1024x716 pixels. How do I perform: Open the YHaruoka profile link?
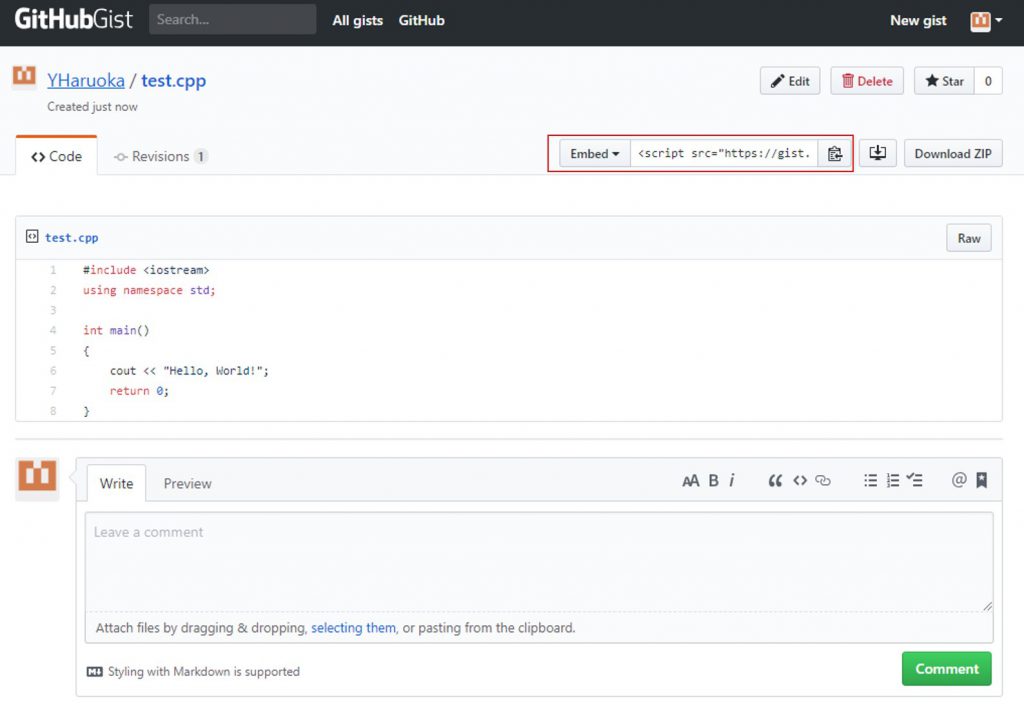[86, 81]
